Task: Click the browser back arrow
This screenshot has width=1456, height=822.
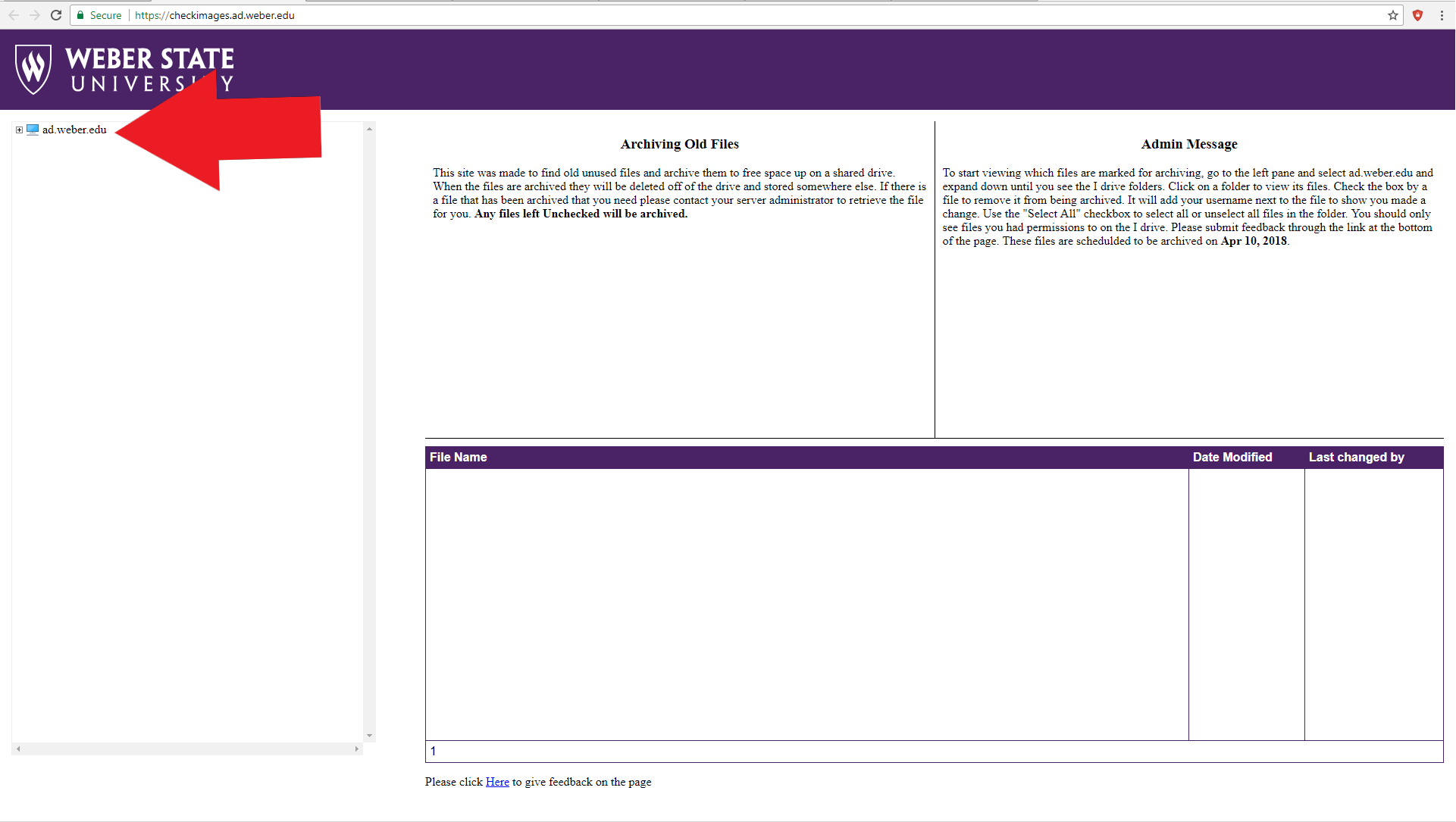Action: coord(14,15)
